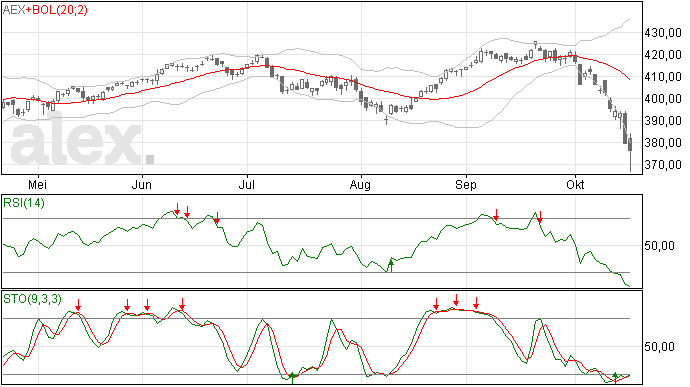
Task: Select the Jul month label
Action: coord(246,184)
